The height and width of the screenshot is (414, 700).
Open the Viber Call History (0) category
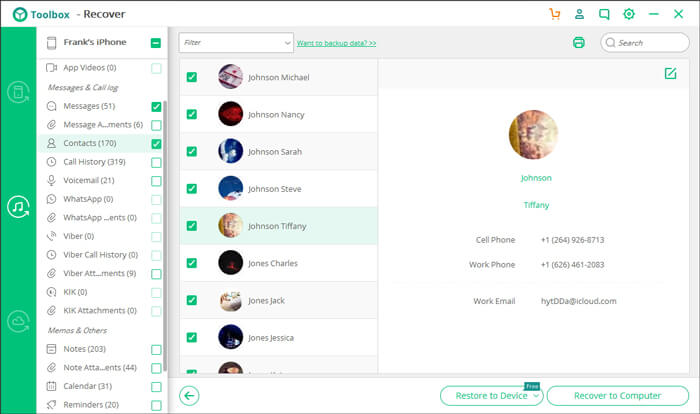[100, 255]
